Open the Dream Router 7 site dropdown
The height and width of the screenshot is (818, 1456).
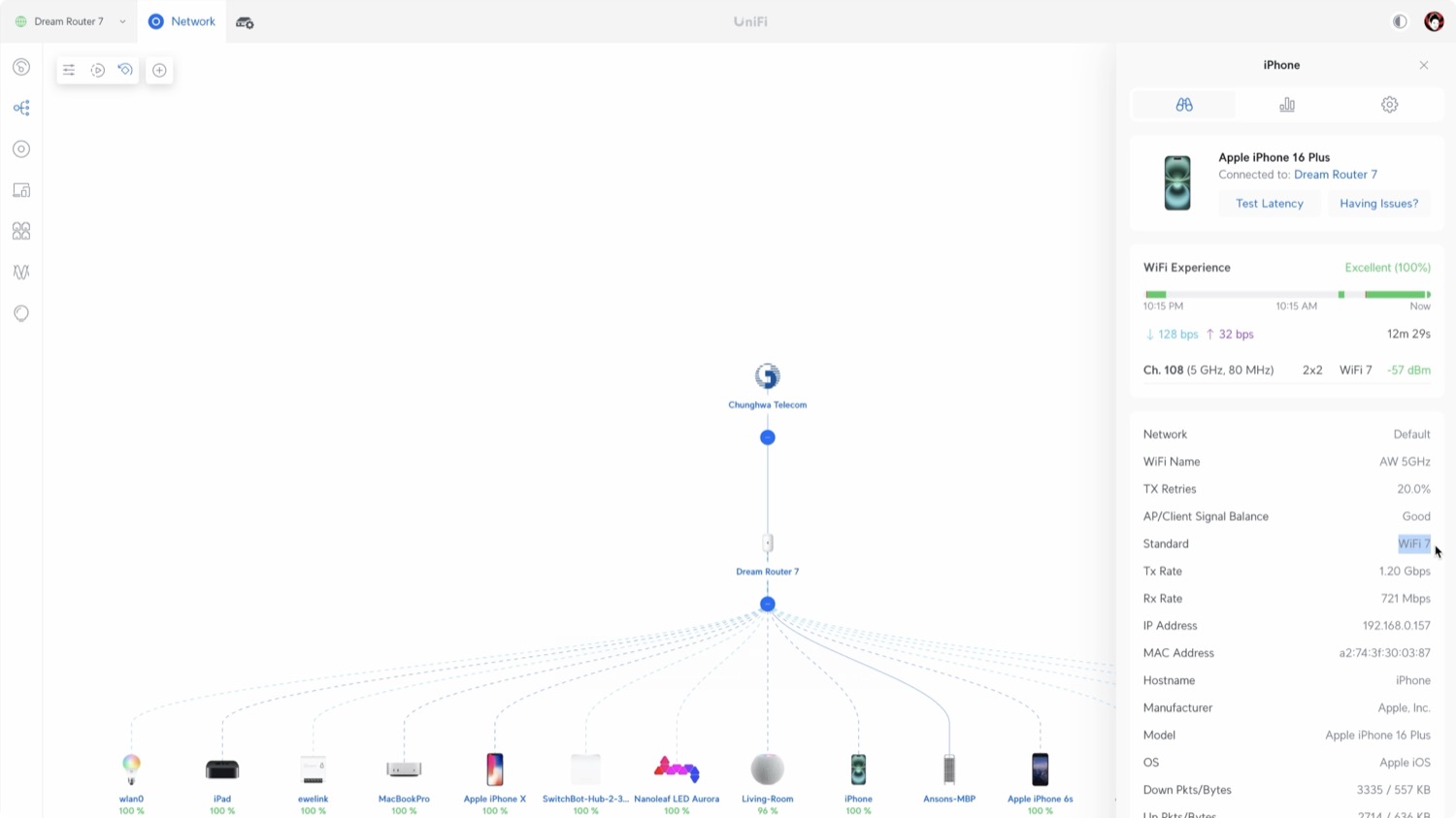pos(71,21)
